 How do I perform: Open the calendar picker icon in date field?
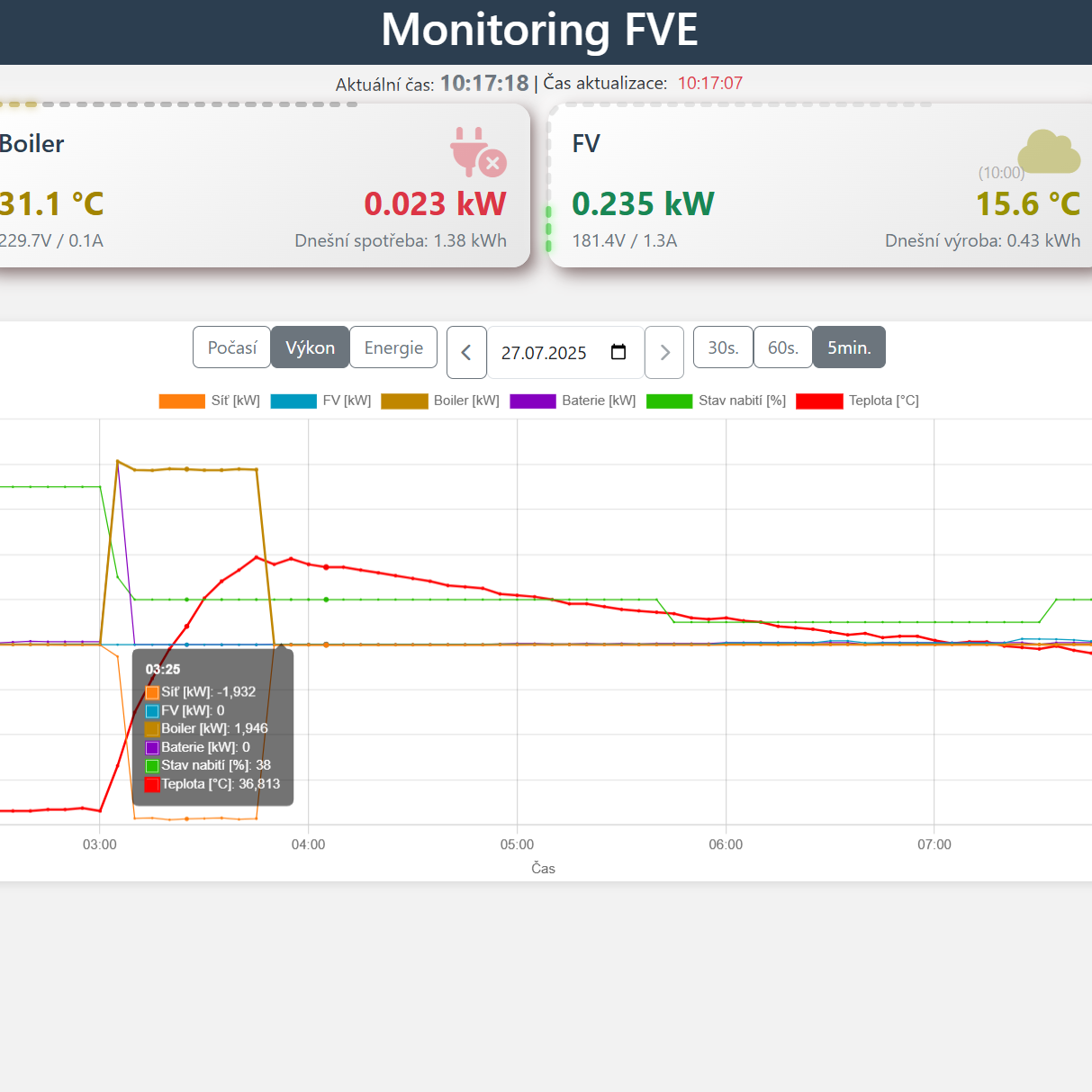(618, 352)
